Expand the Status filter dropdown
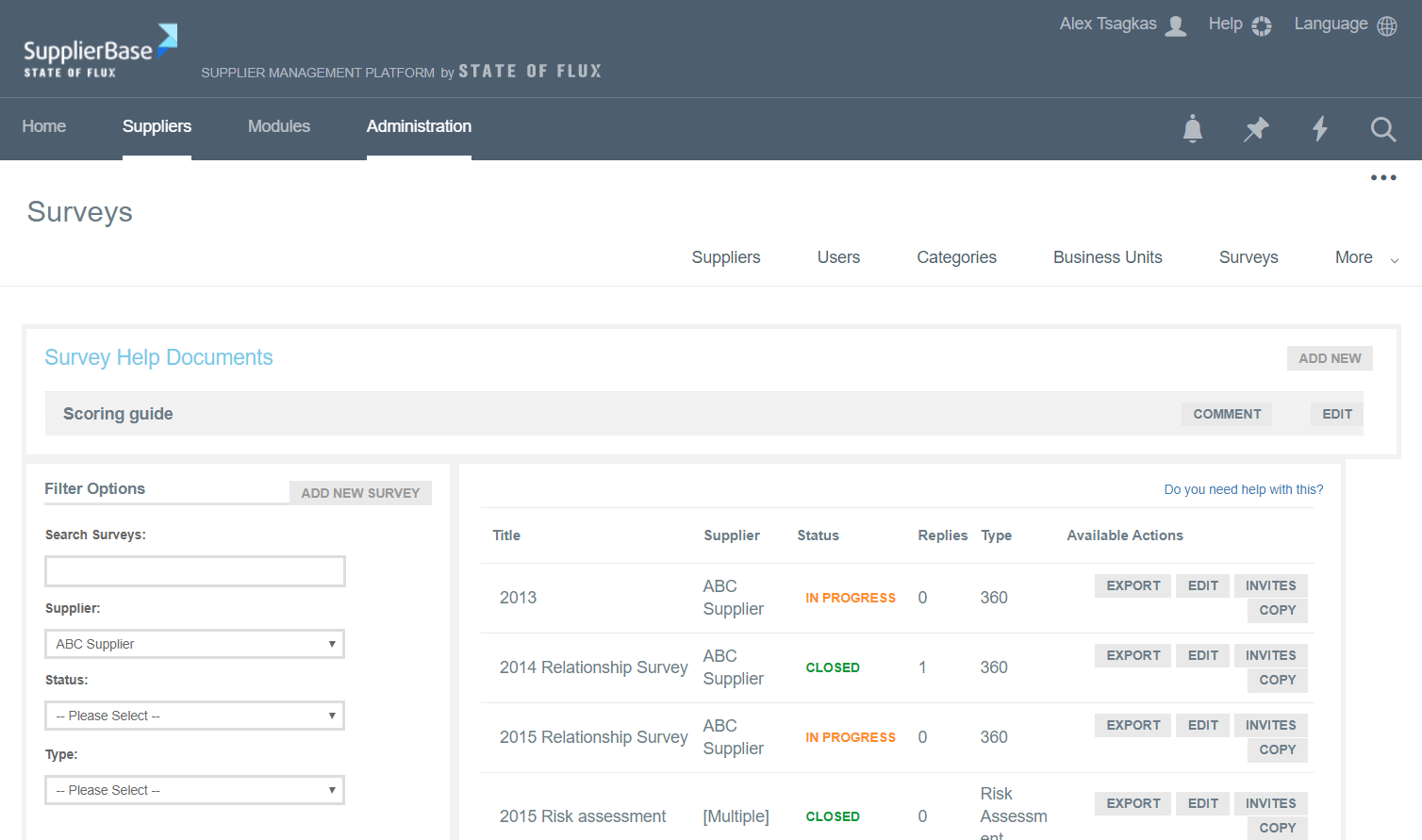The height and width of the screenshot is (840, 1422). pyautogui.click(x=194, y=716)
